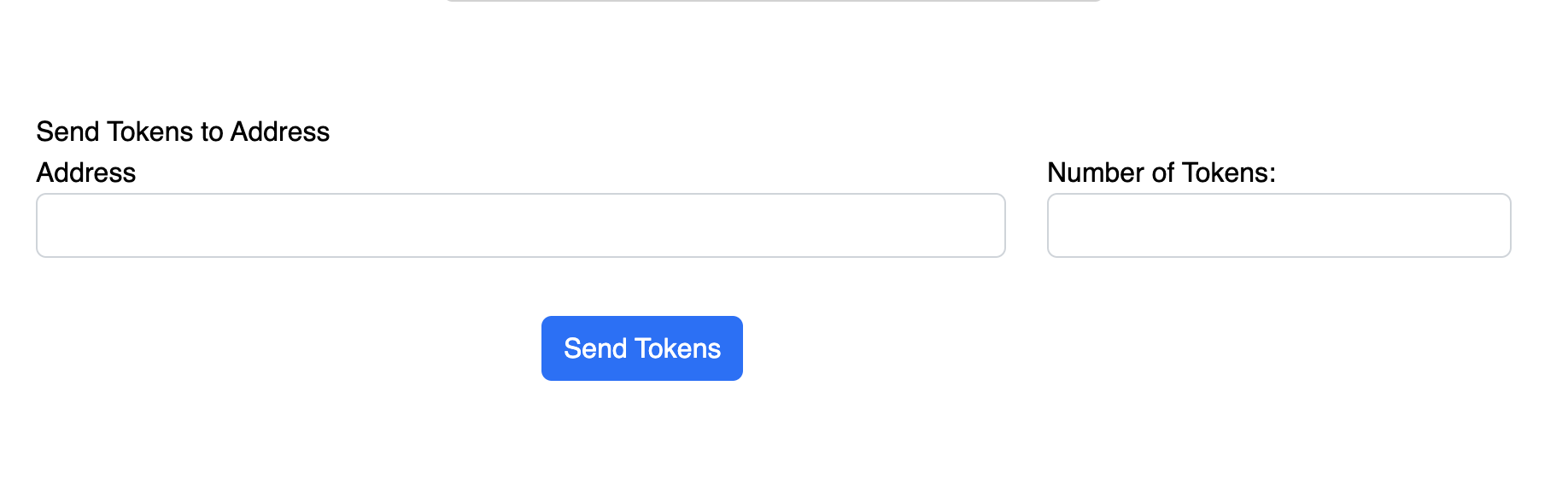Click the "Address" field label
Image resolution: width=1568 pixels, height=485 pixels.
point(86,172)
